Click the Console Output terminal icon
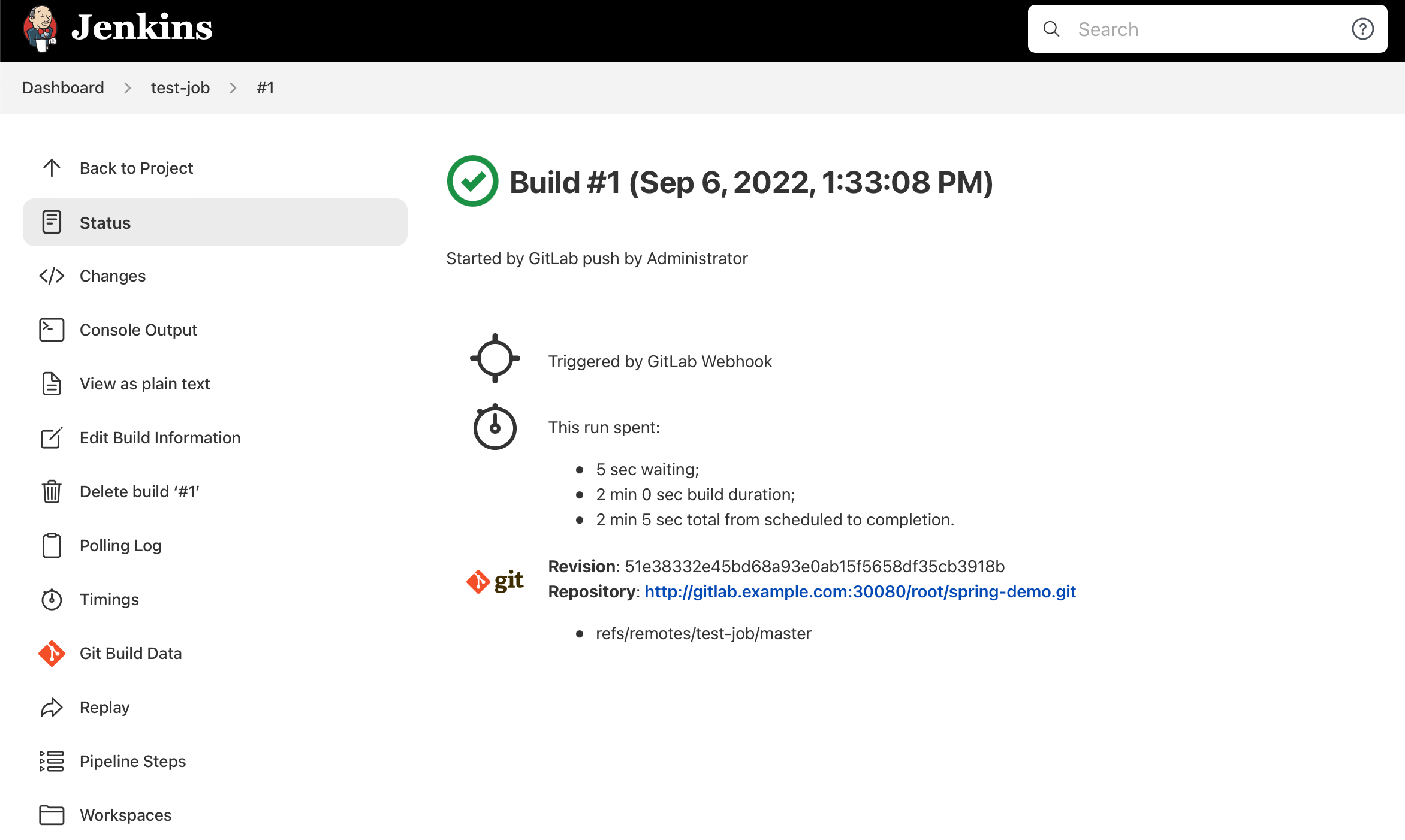1405x840 pixels. point(51,329)
